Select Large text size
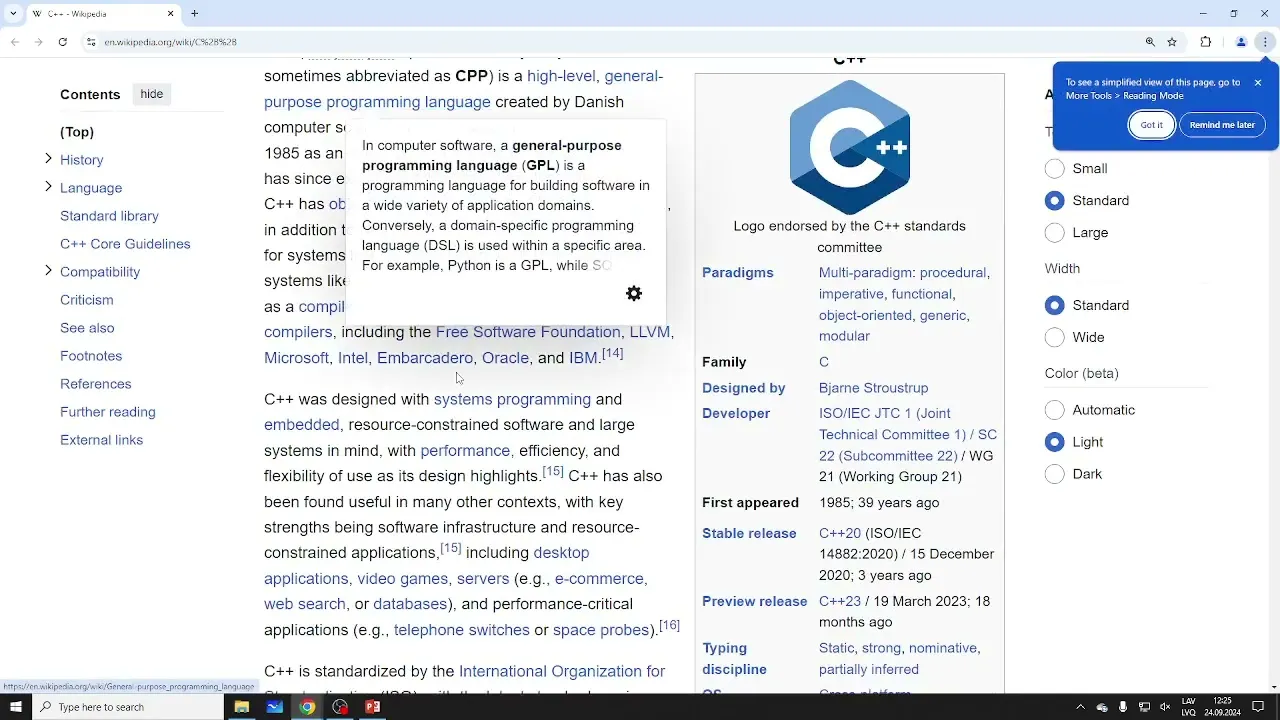Viewport: 1280px width, 720px height. click(1054, 233)
